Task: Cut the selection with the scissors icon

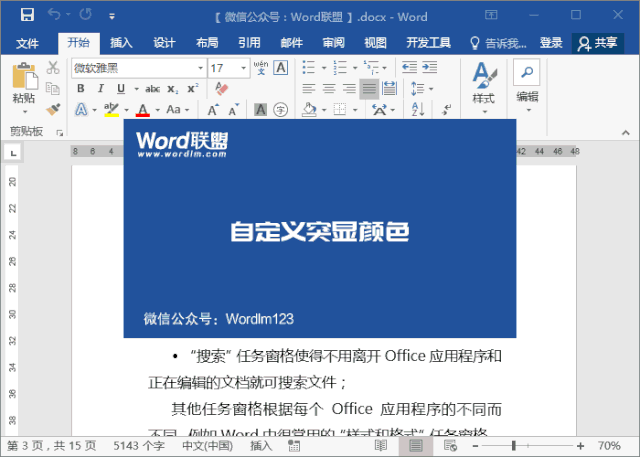Action: (x=53, y=67)
